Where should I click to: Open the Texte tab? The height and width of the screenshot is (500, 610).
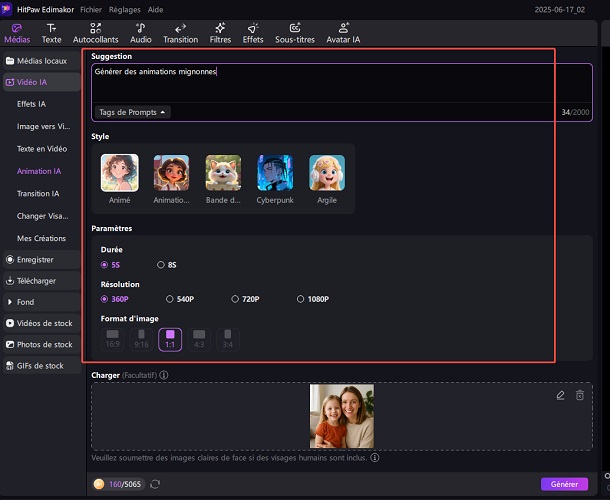(x=51, y=33)
